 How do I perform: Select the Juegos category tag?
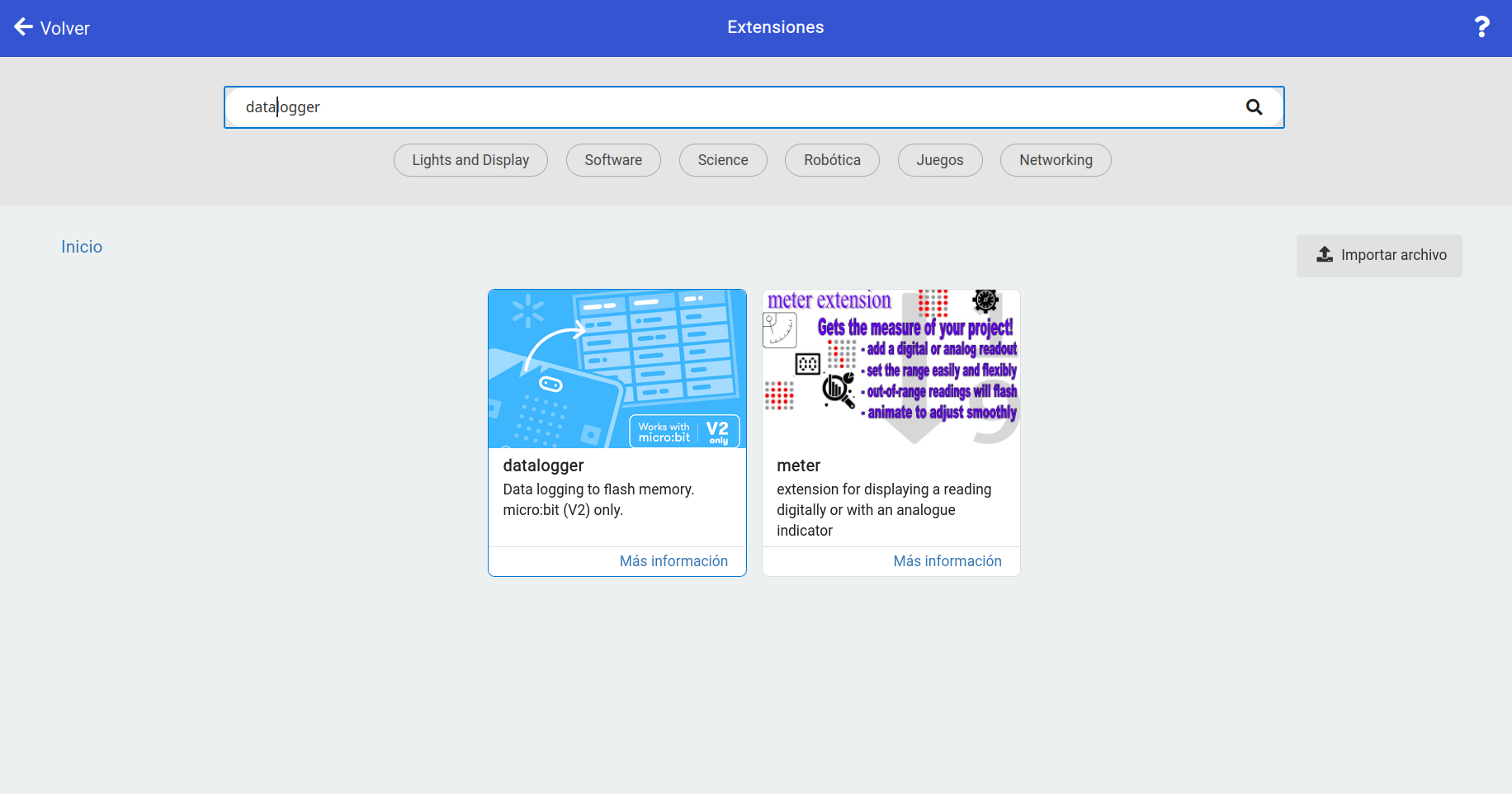click(939, 160)
